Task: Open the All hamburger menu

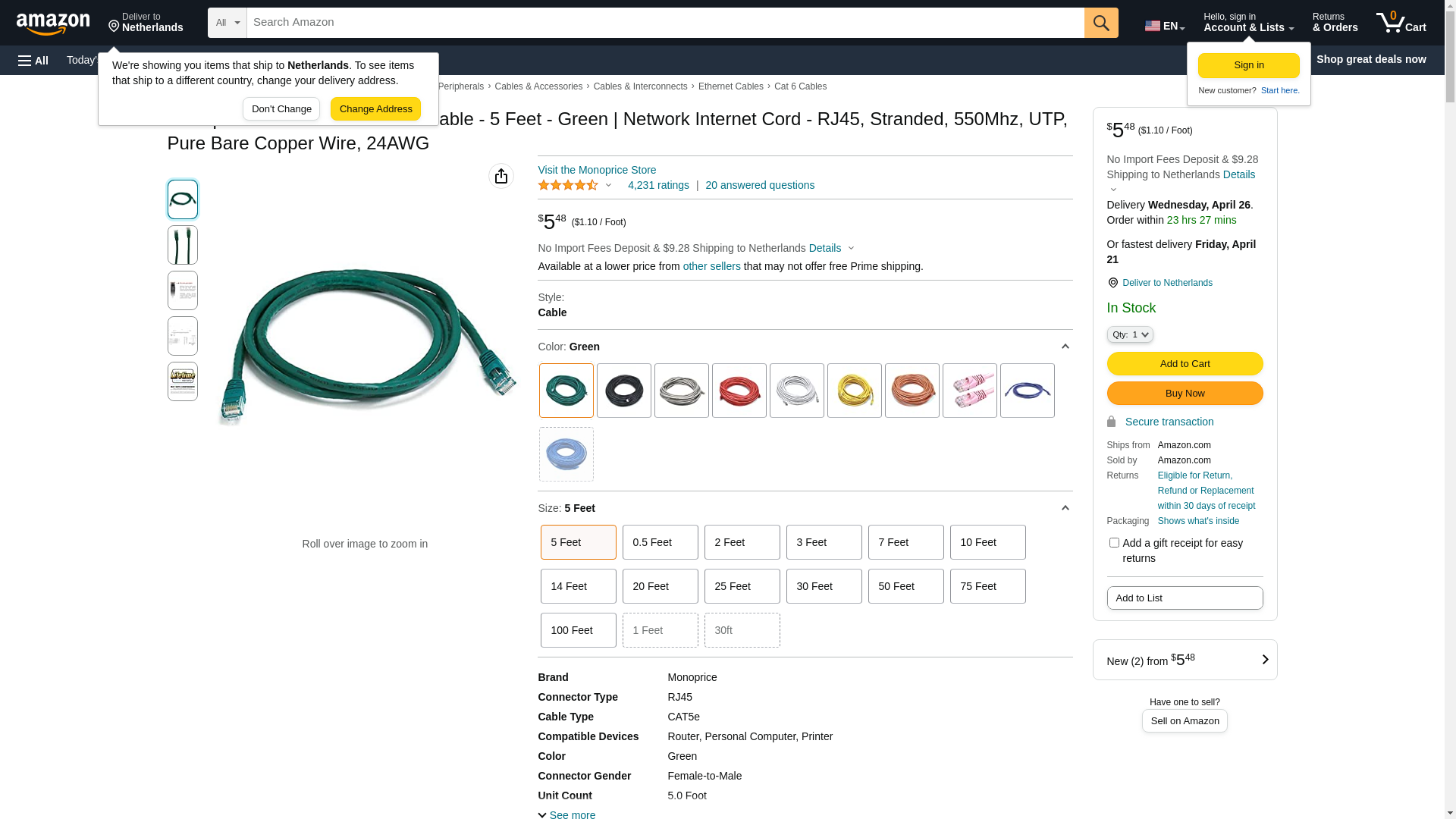Action: point(33,60)
